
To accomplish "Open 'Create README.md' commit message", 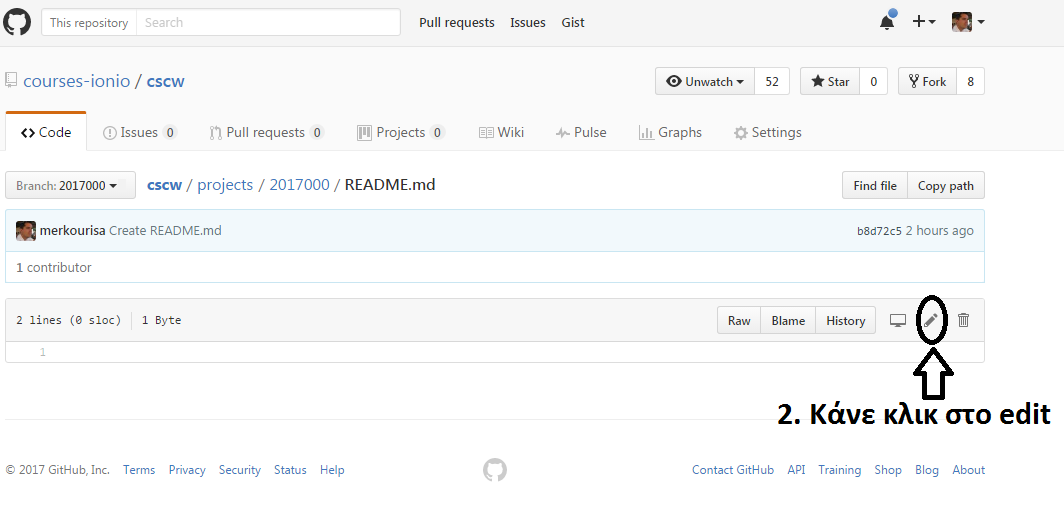I will tap(165, 231).
